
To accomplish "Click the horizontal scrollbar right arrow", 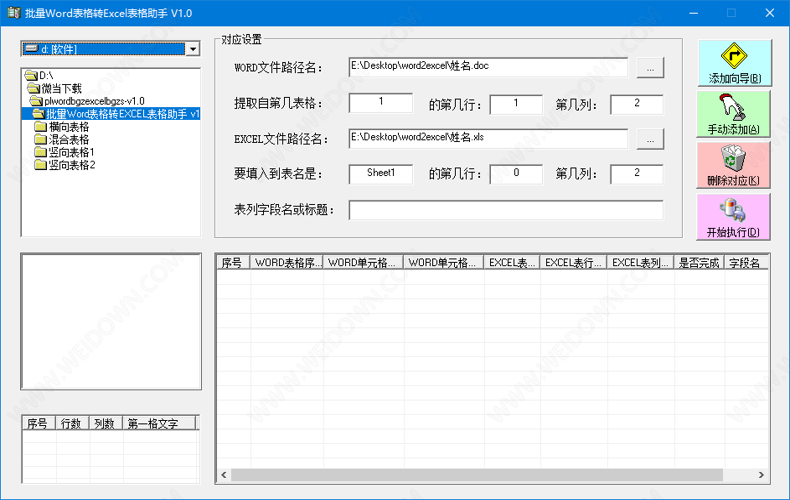I will point(761,475).
